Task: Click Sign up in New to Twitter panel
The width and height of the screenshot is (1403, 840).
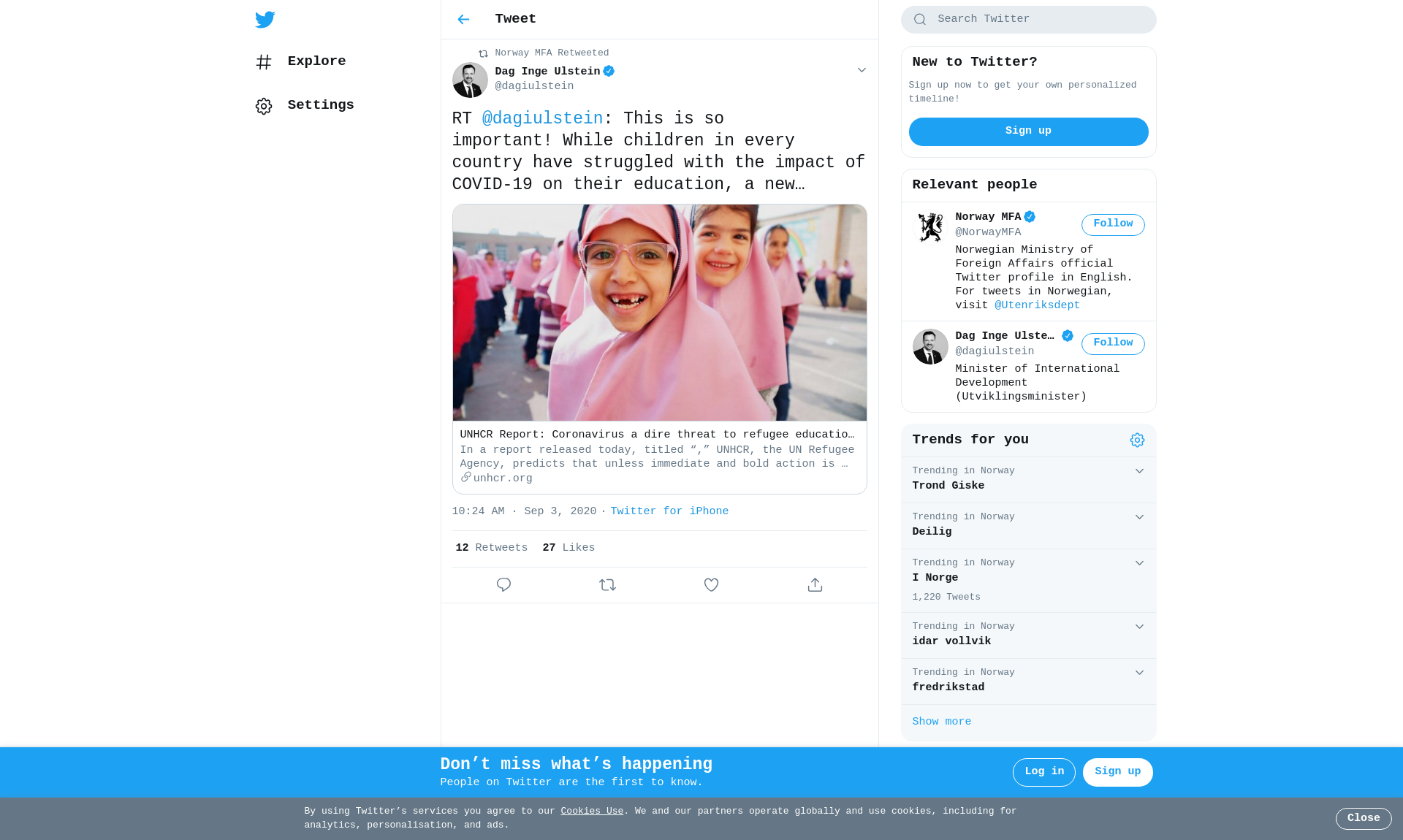Action: 1028,131
